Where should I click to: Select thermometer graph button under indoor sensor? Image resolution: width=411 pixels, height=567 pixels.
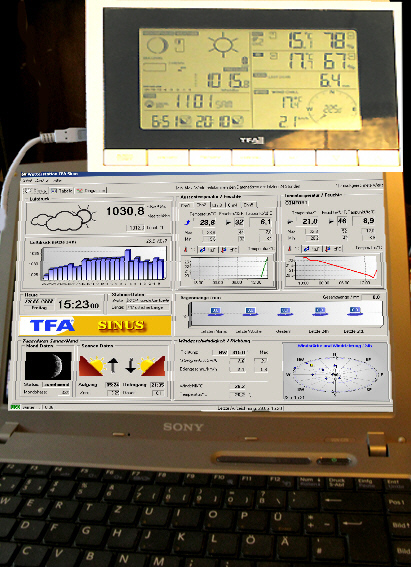[293, 249]
